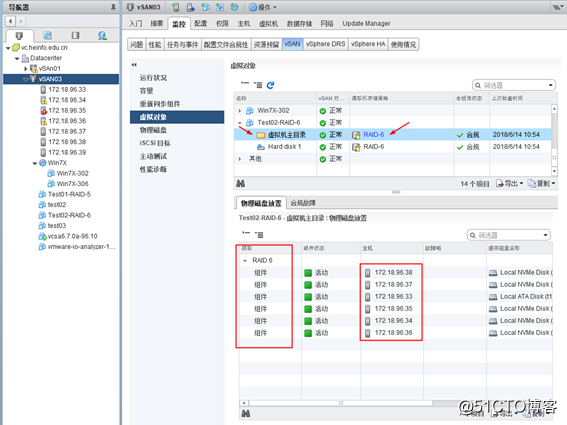Open the 数据存储 tab
Viewport: 567px width, 425px height.
point(299,24)
